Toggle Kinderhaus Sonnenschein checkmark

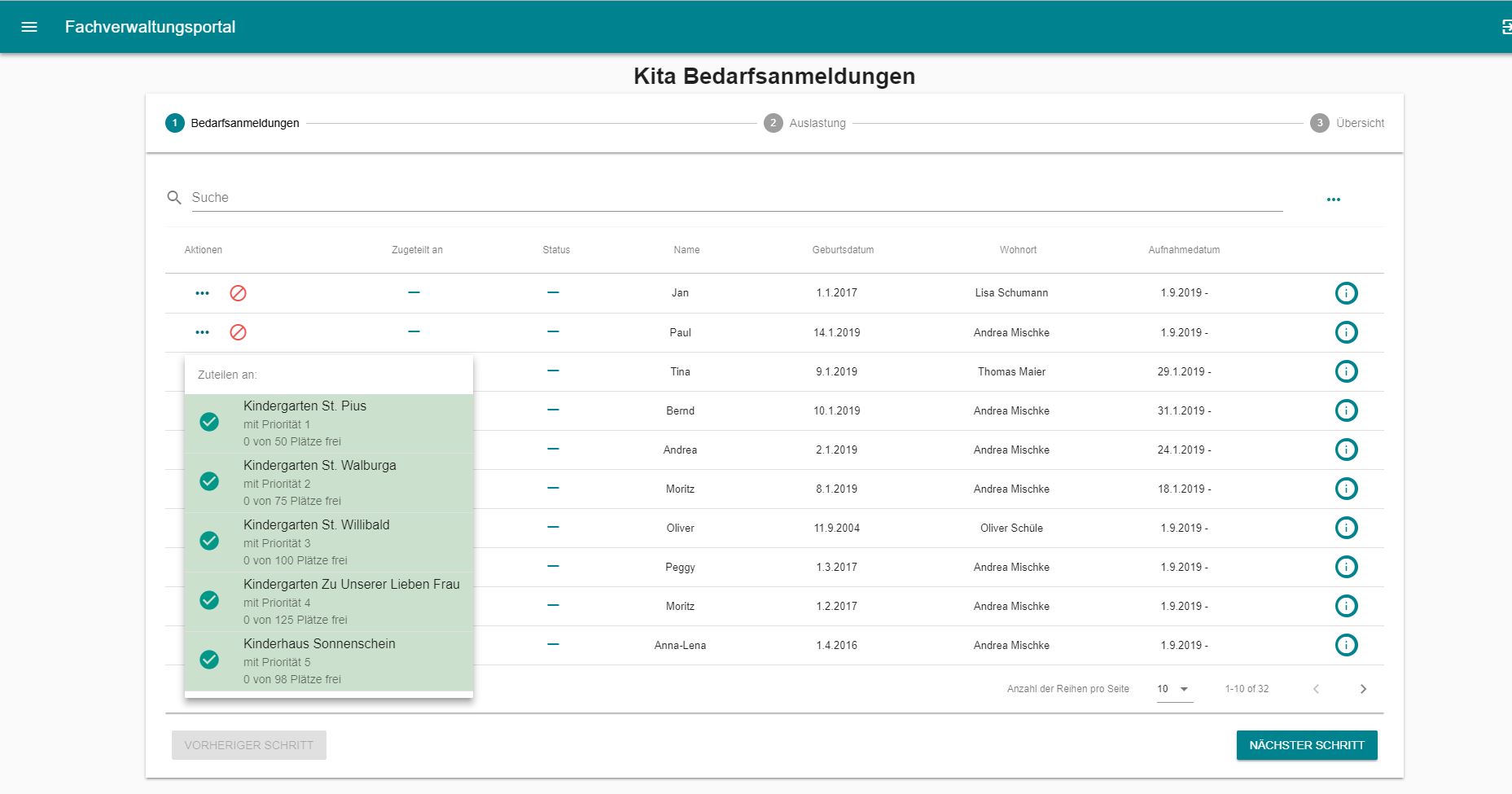tap(209, 660)
